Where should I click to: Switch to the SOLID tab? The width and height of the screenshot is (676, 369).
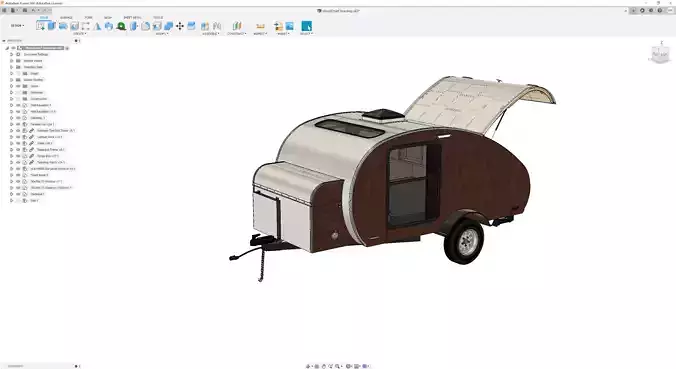pyautogui.click(x=44, y=18)
